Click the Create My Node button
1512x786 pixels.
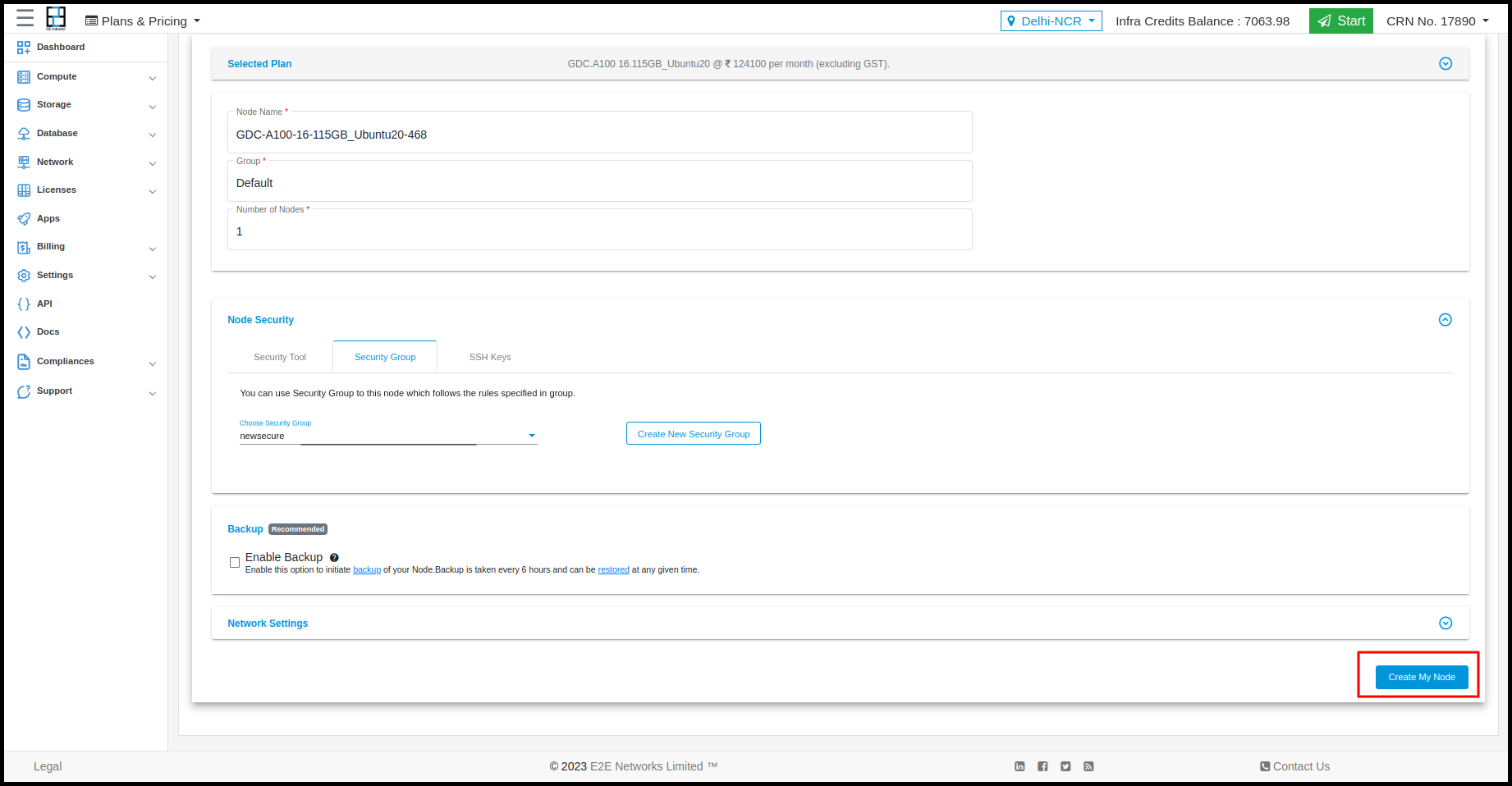coord(1422,677)
